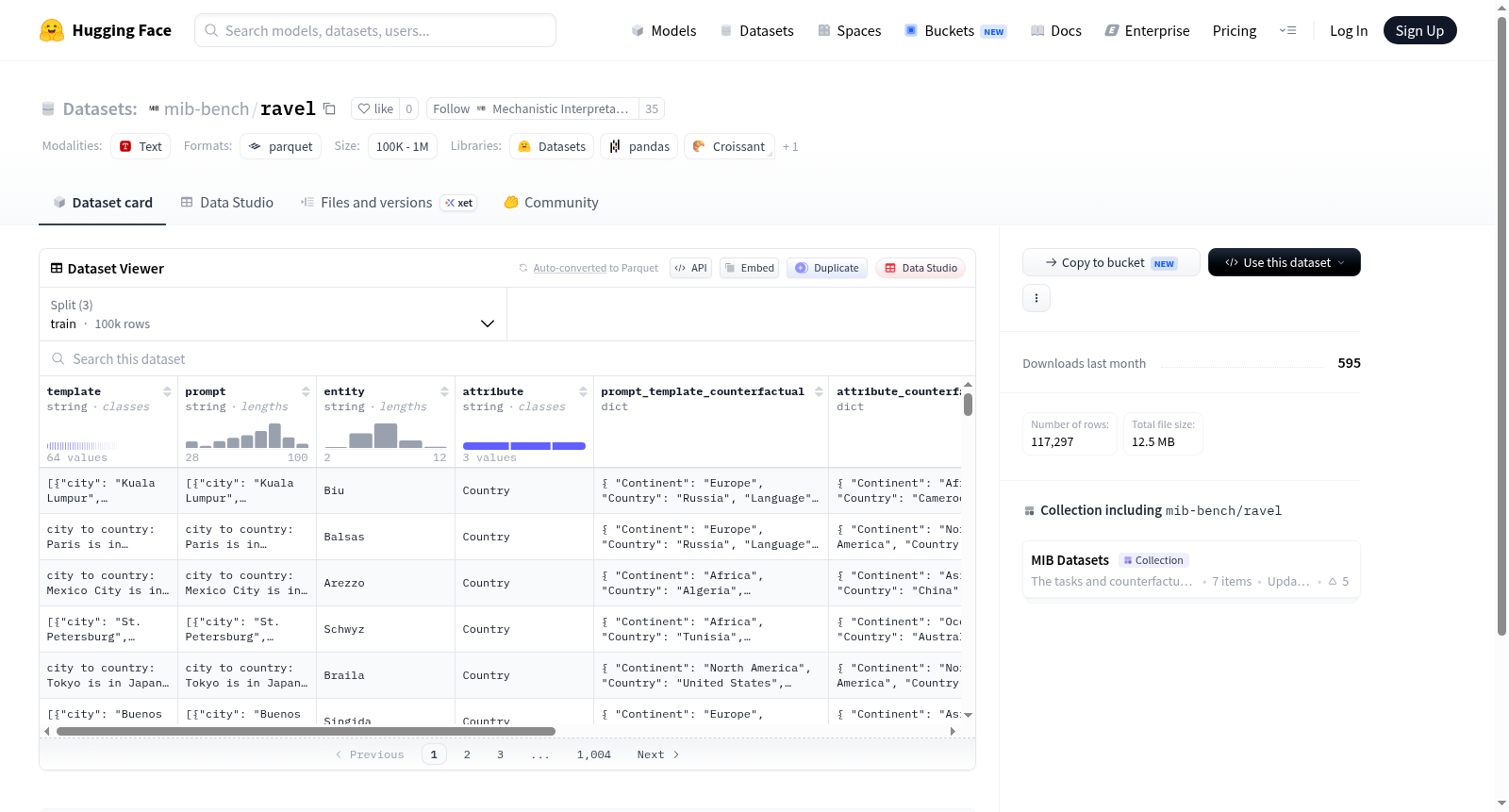The height and width of the screenshot is (812, 1509).
Task: Show the +1 additional libraries
Action: tap(790, 146)
